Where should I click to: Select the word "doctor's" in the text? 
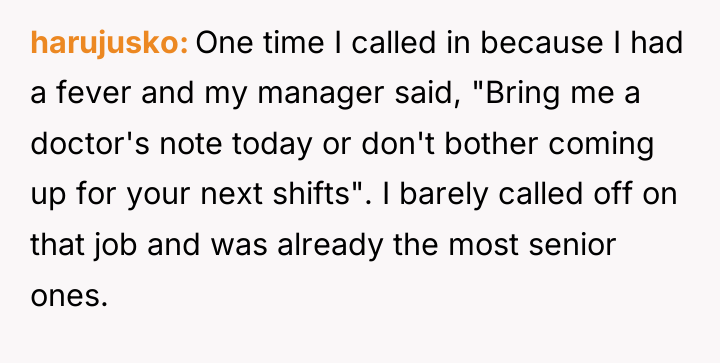[90, 143]
